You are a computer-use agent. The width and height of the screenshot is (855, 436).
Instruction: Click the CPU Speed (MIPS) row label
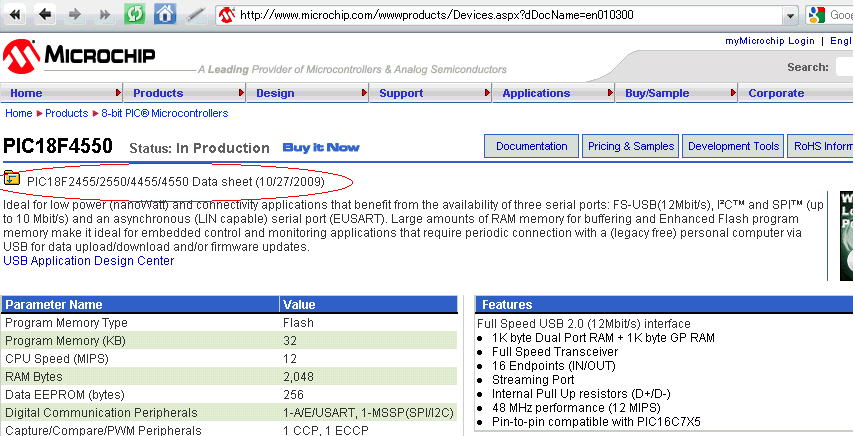point(57,359)
